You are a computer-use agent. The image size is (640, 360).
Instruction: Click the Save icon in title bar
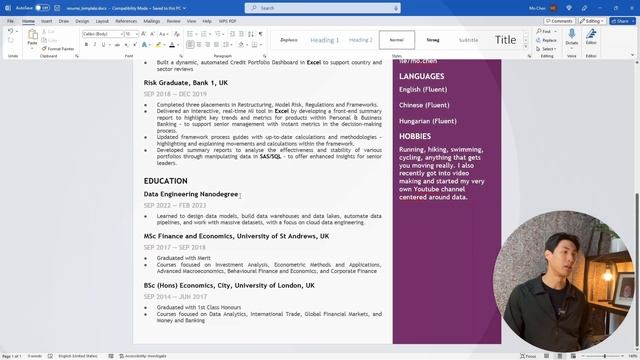57,8
